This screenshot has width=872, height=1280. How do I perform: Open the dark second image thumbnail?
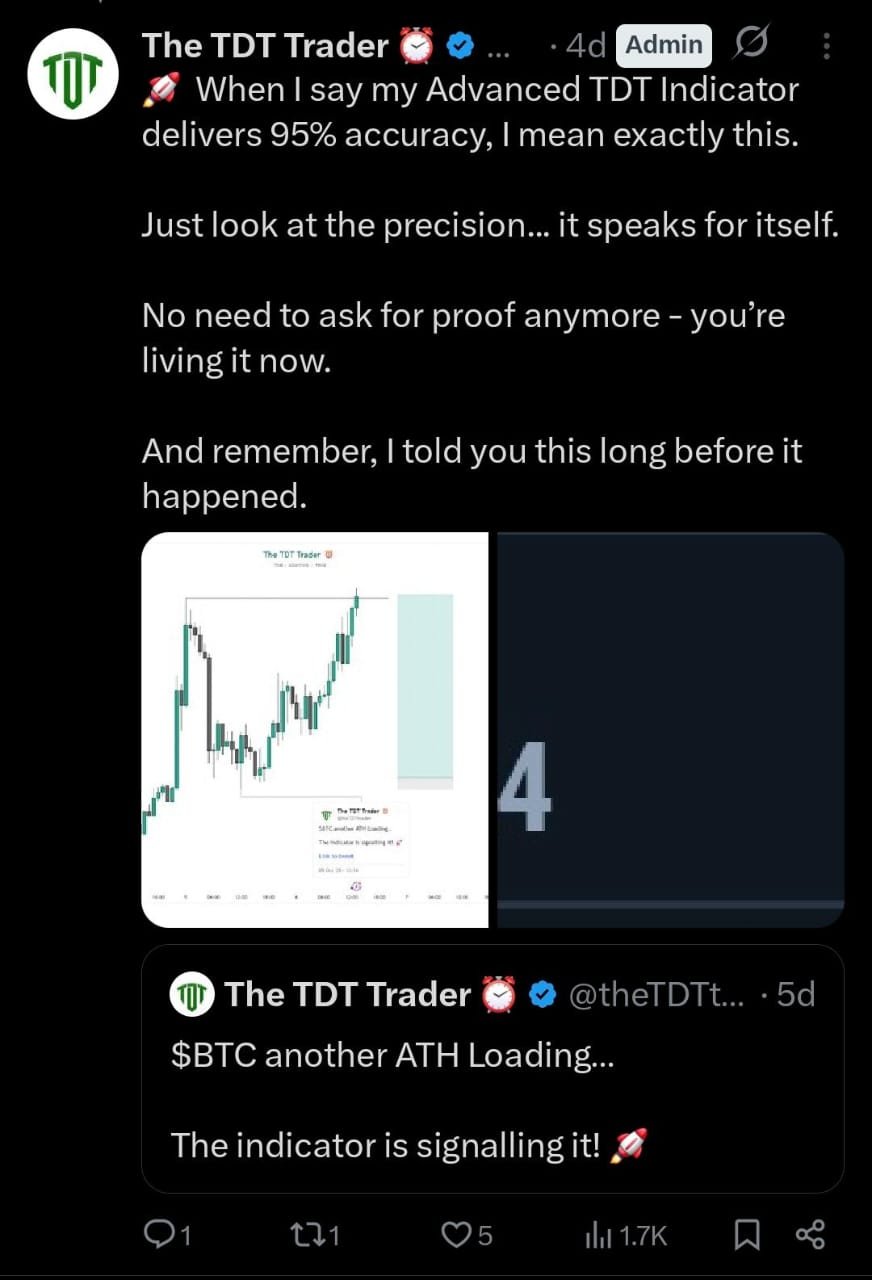coord(670,729)
